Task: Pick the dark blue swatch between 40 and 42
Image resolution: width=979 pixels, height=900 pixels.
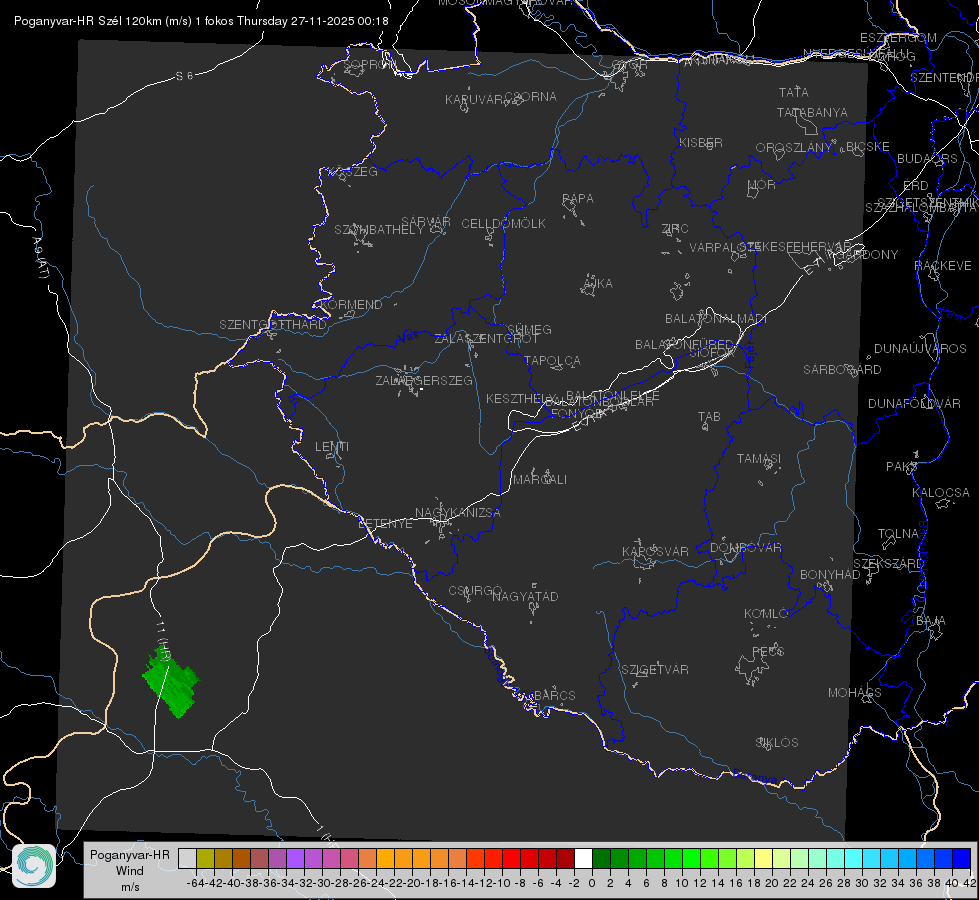Action: (x=962, y=858)
